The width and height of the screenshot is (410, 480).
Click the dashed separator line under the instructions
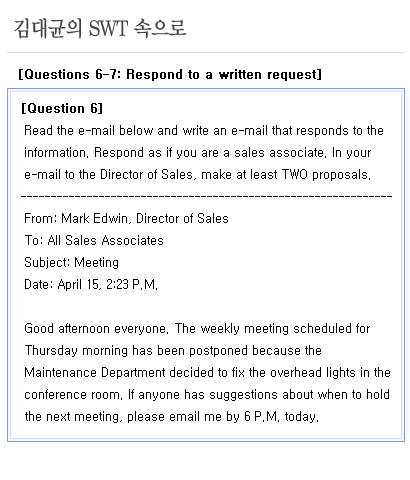pyautogui.click(x=206, y=196)
